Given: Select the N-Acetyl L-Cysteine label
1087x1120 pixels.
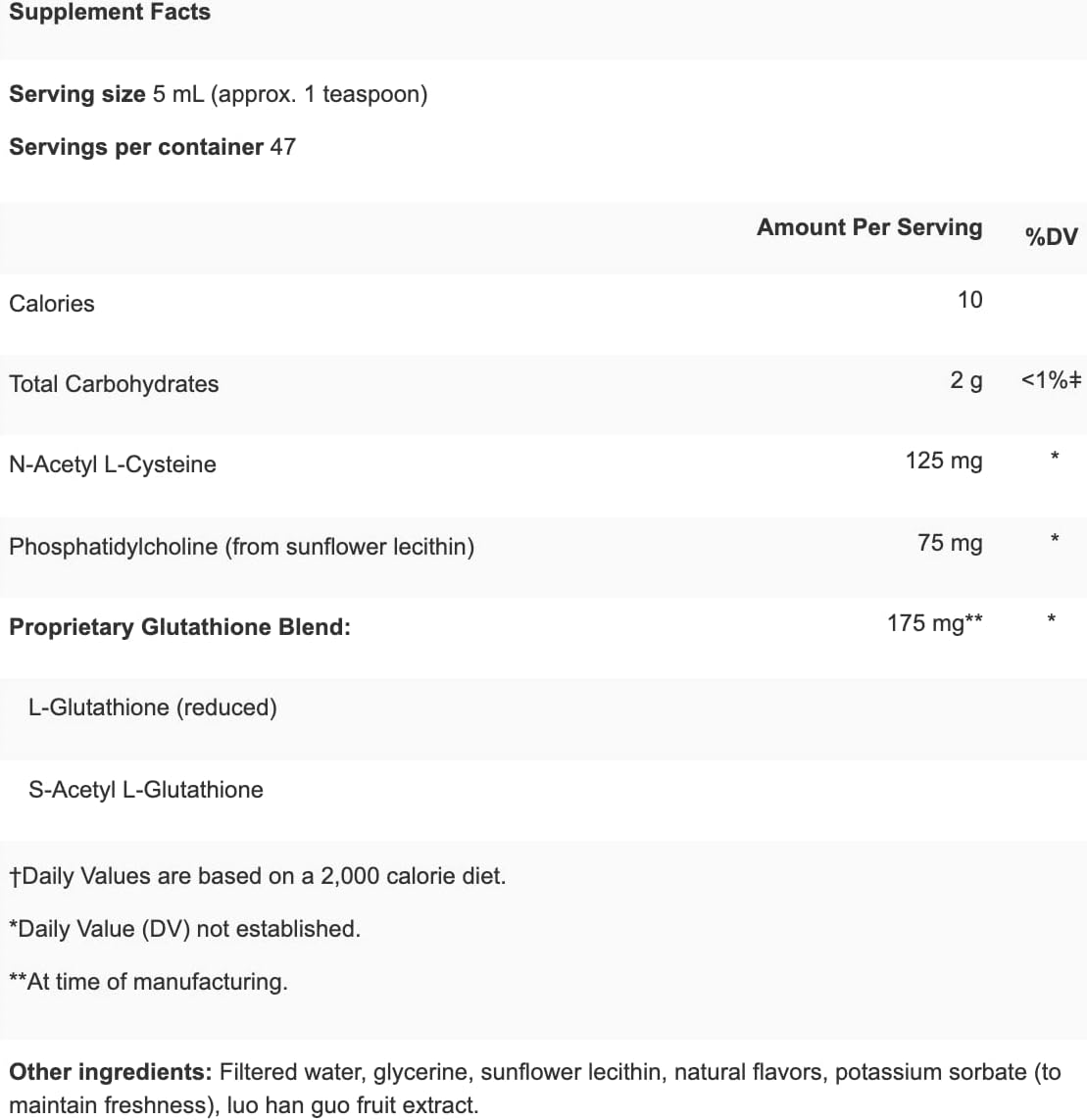Looking at the screenshot, I should [x=113, y=464].
